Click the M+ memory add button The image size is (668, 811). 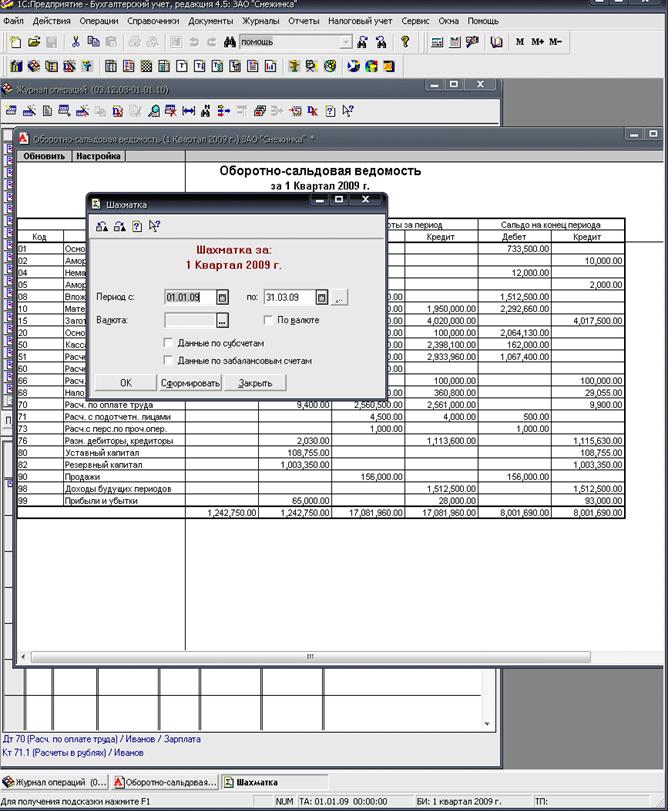click(x=537, y=42)
